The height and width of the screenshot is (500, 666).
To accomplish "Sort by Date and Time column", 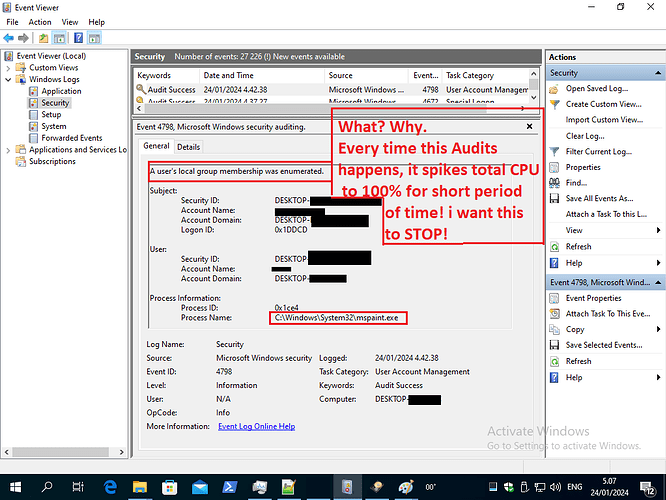I will pyautogui.click(x=262, y=76).
